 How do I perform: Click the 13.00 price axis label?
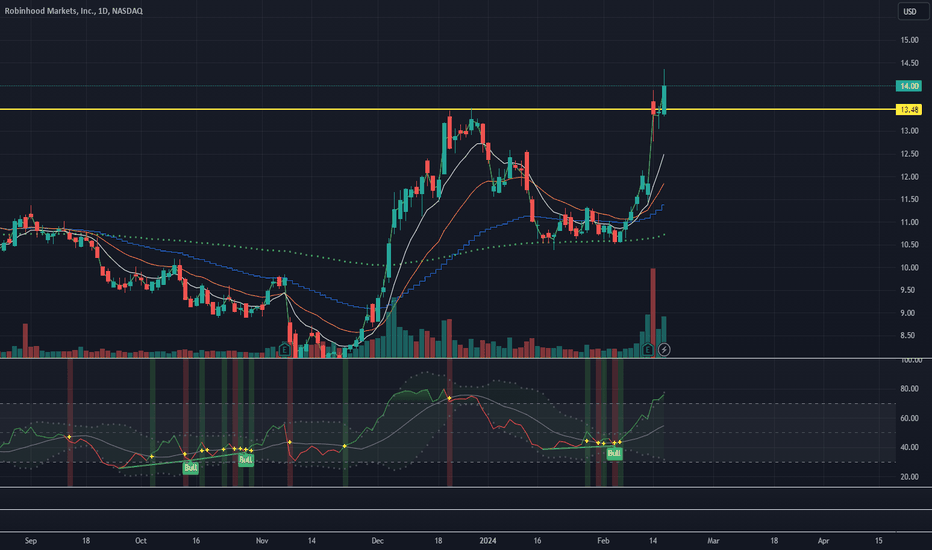(x=909, y=131)
